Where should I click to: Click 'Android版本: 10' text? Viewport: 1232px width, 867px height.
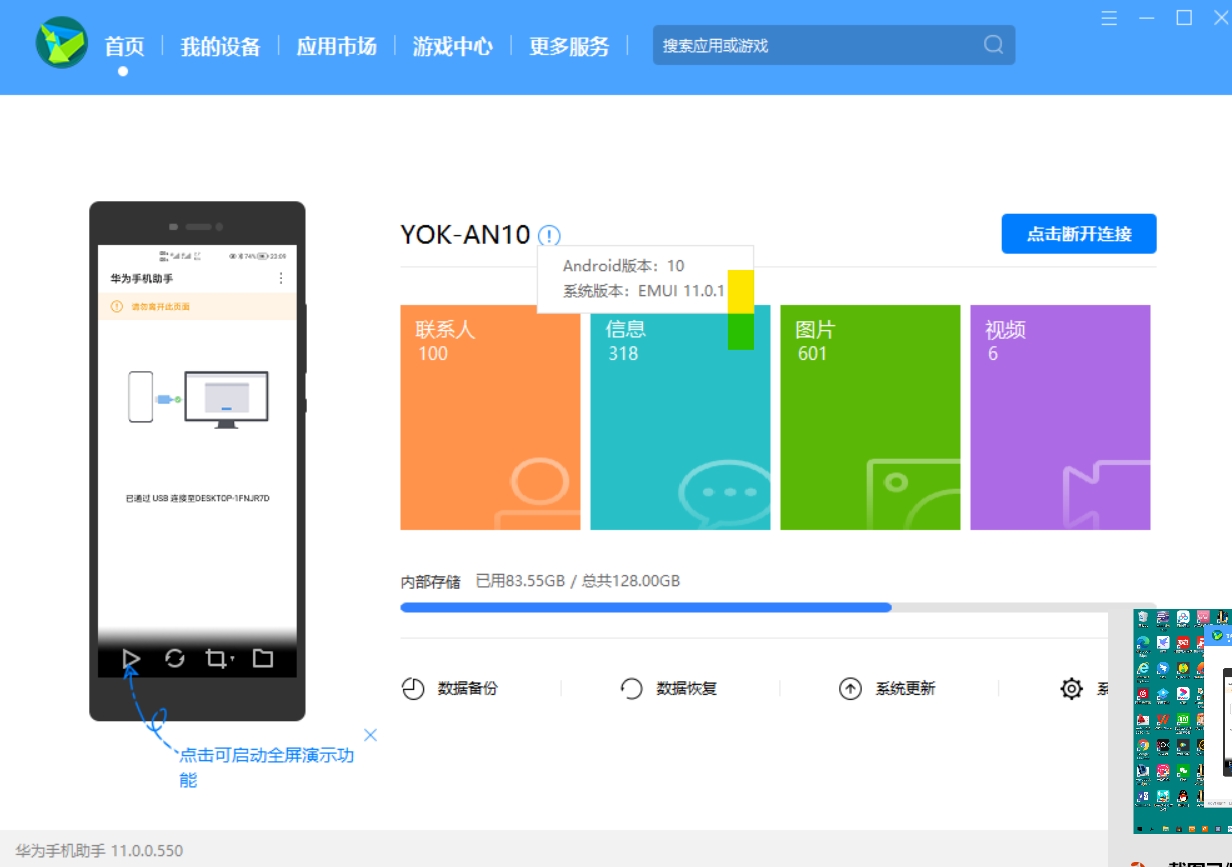pos(624,266)
